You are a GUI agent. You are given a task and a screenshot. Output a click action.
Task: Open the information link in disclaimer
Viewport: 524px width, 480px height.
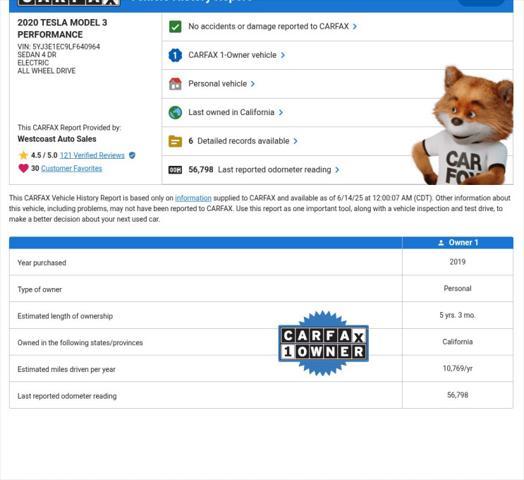coord(193,198)
